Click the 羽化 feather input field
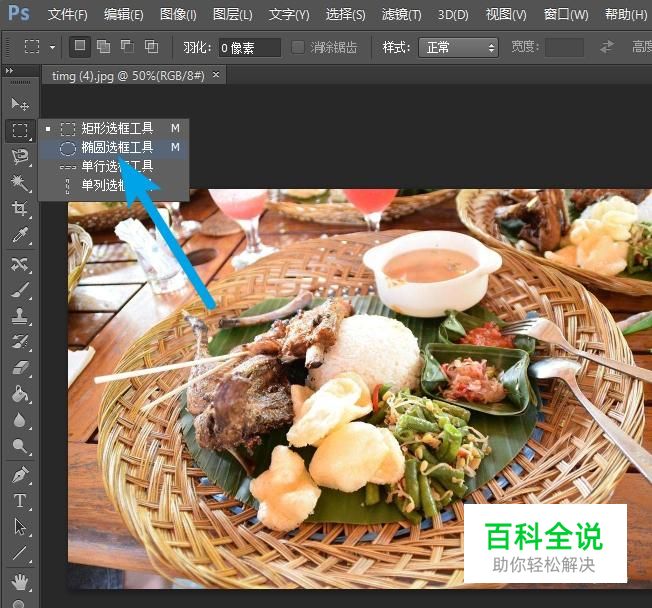This screenshot has width=652, height=608. click(249, 47)
